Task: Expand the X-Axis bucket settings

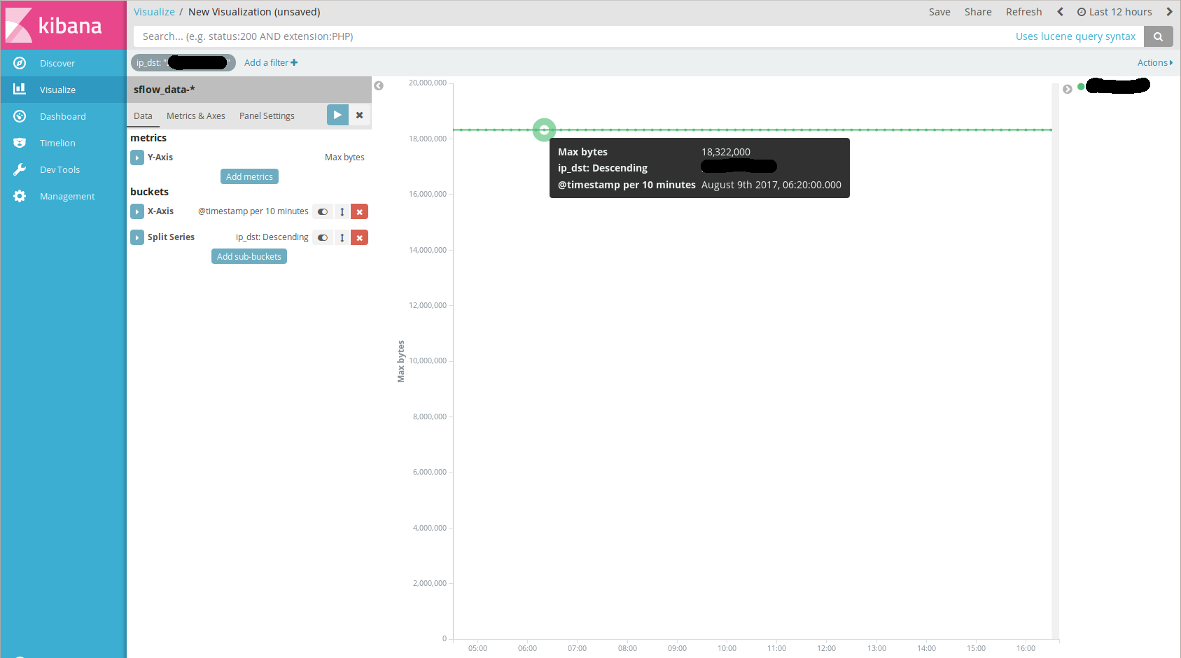Action: 137,212
